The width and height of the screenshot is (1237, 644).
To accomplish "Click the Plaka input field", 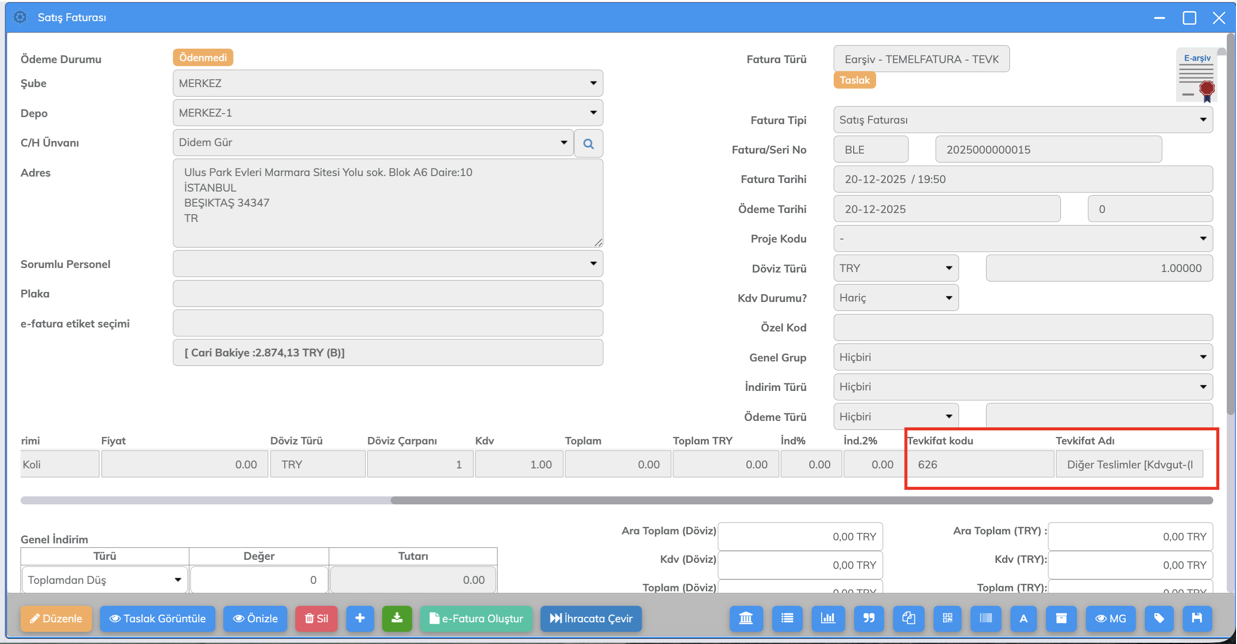I will (x=387, y=294).
